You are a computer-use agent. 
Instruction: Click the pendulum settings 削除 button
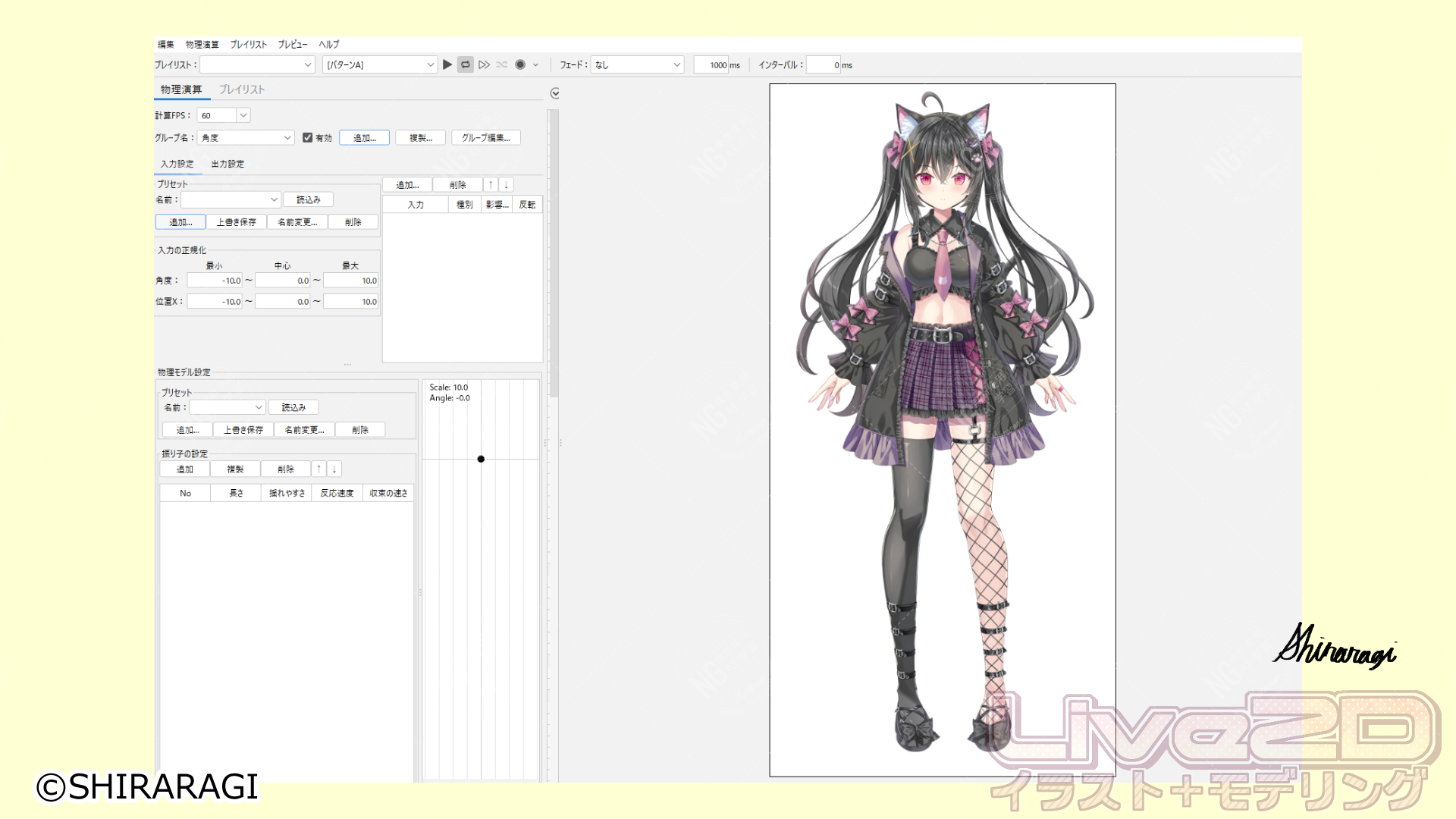(286, 469)
